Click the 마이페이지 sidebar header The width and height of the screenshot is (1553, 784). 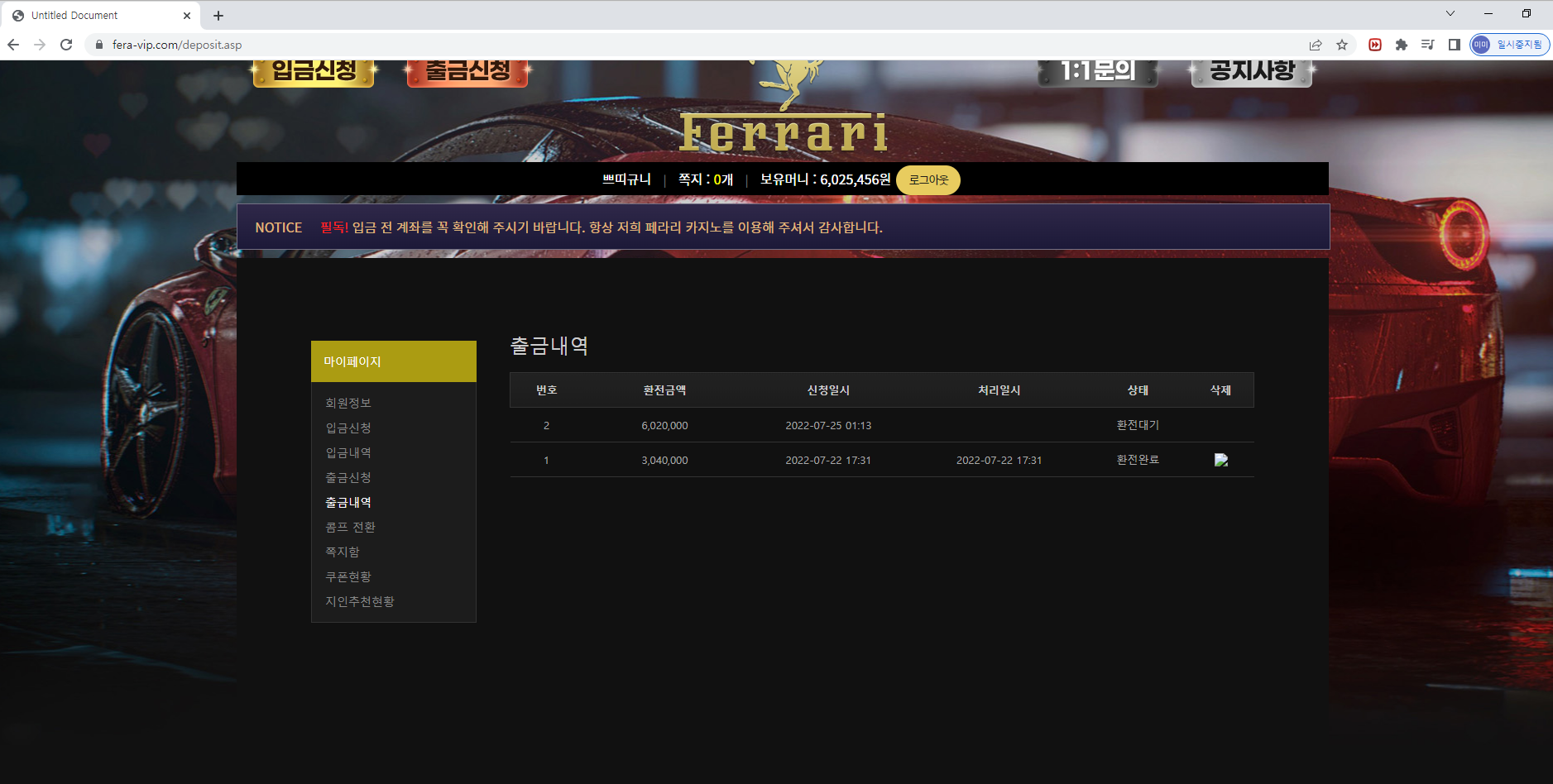[x=394, y=361]
